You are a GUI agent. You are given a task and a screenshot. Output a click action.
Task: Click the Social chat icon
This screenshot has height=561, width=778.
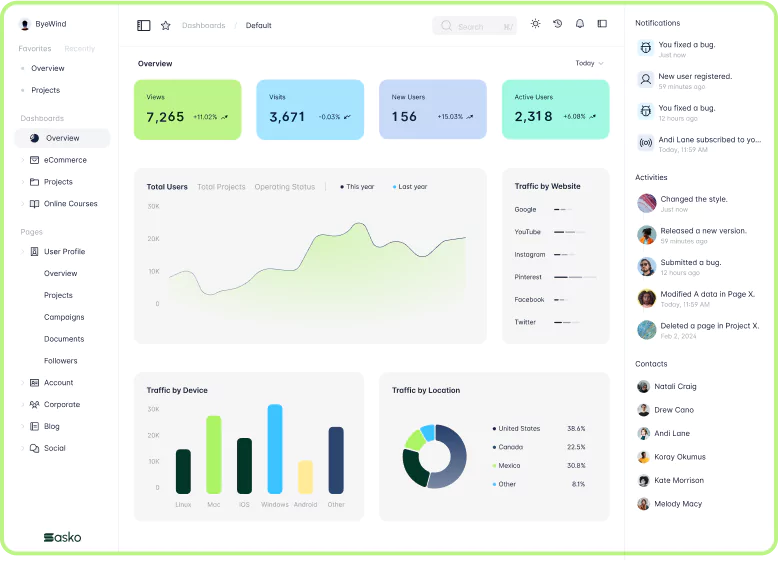coord(35,448)
